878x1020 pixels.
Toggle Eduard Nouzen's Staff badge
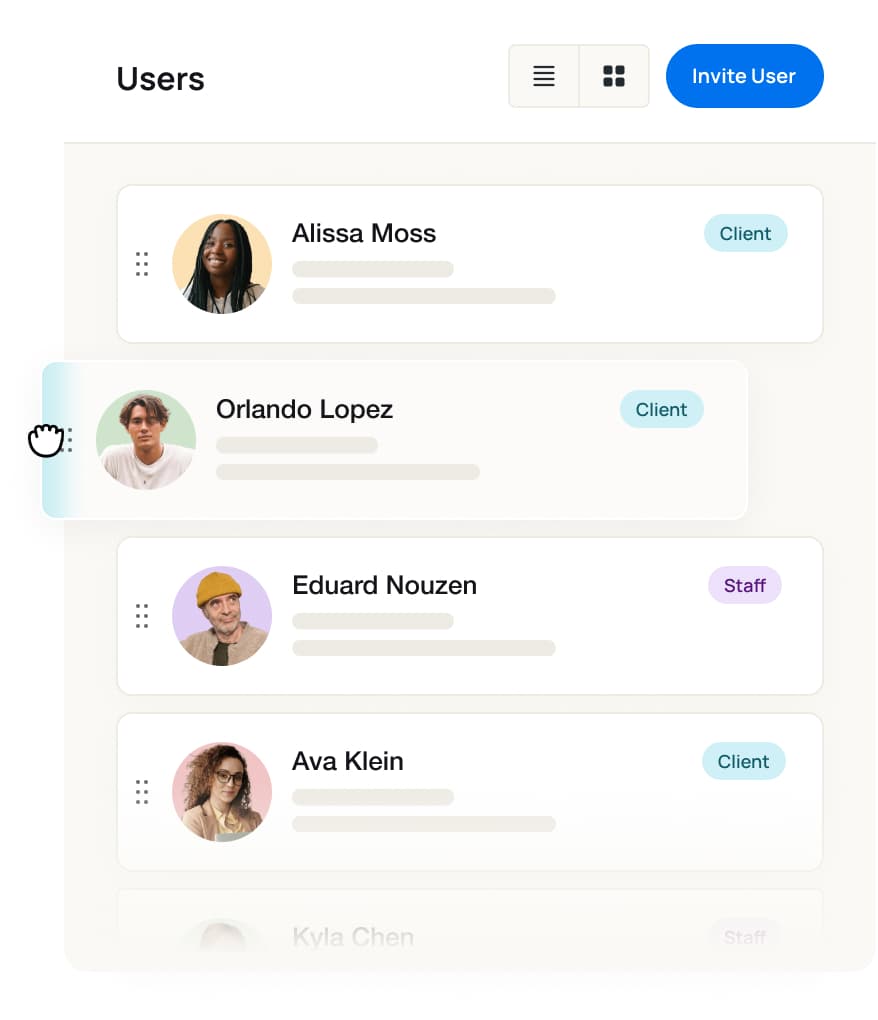(744, 585)
